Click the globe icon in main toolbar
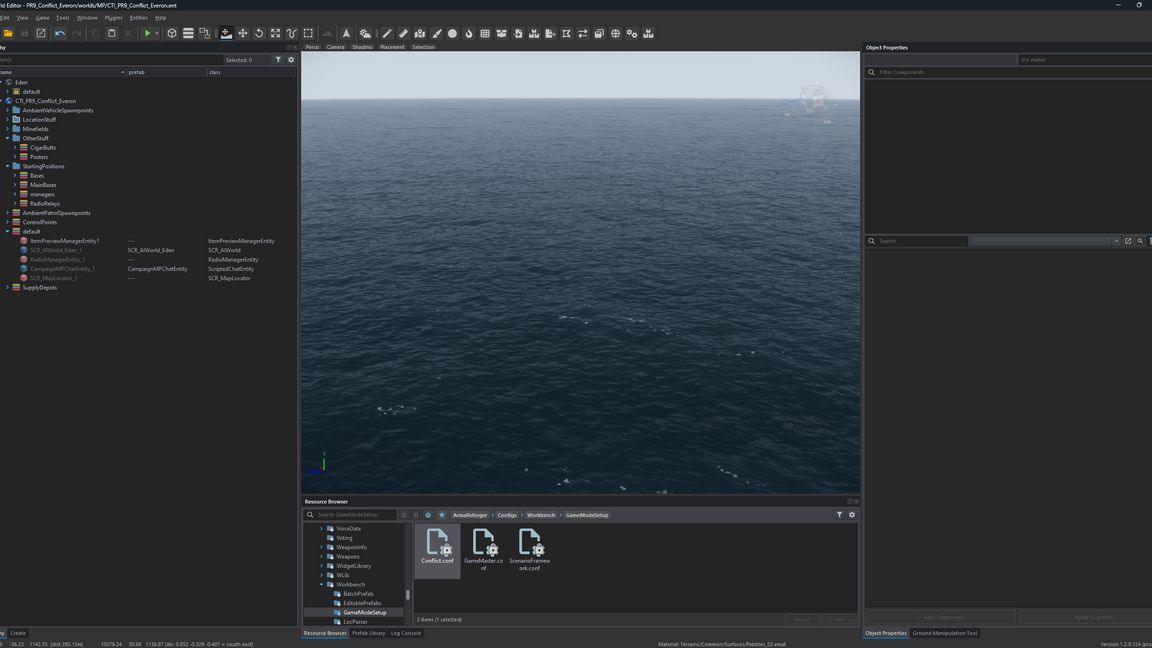The image size is (1152, 648). click(615, 33)
